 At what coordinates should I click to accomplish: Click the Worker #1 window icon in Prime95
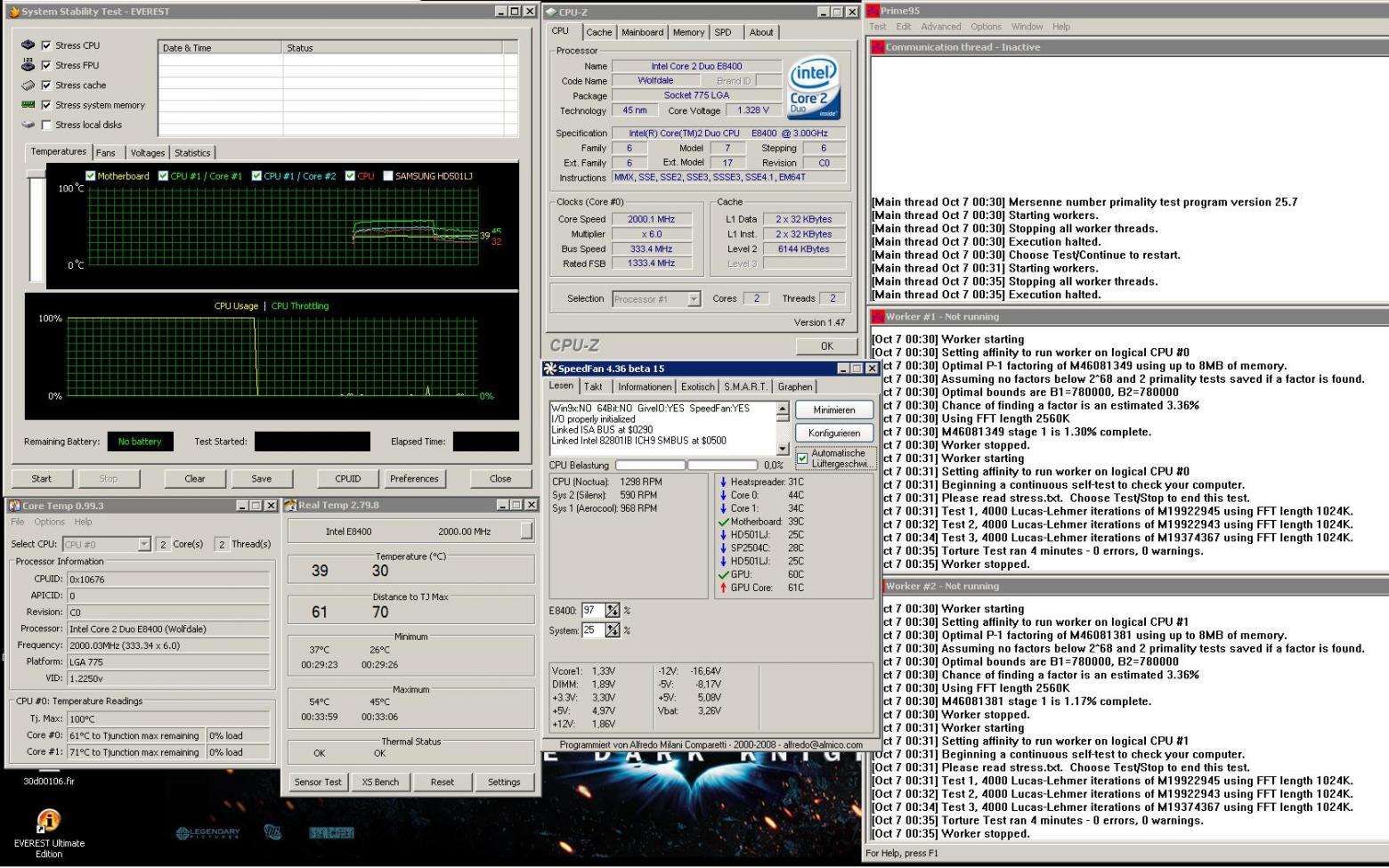[878, 316]
